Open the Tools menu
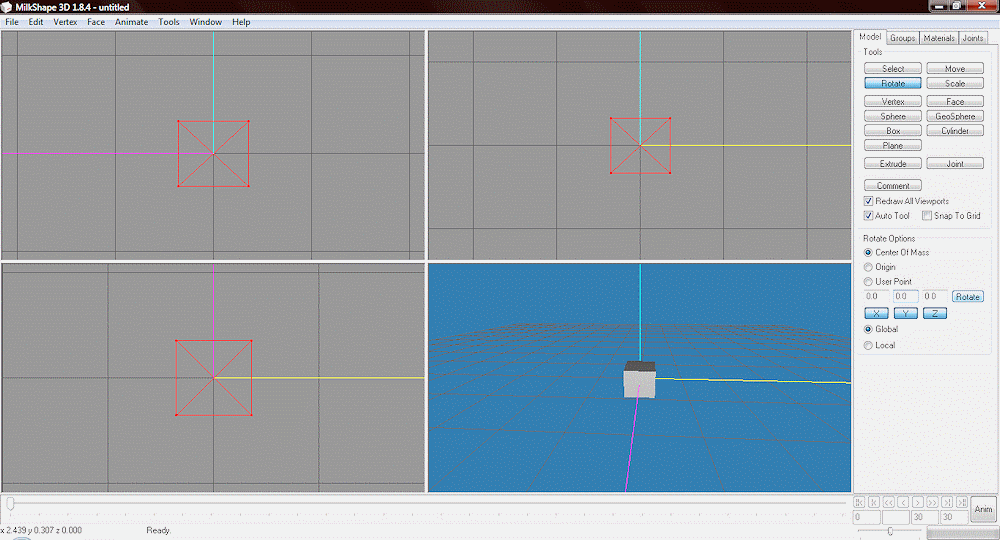1000x540 pixels. point(168,22)
